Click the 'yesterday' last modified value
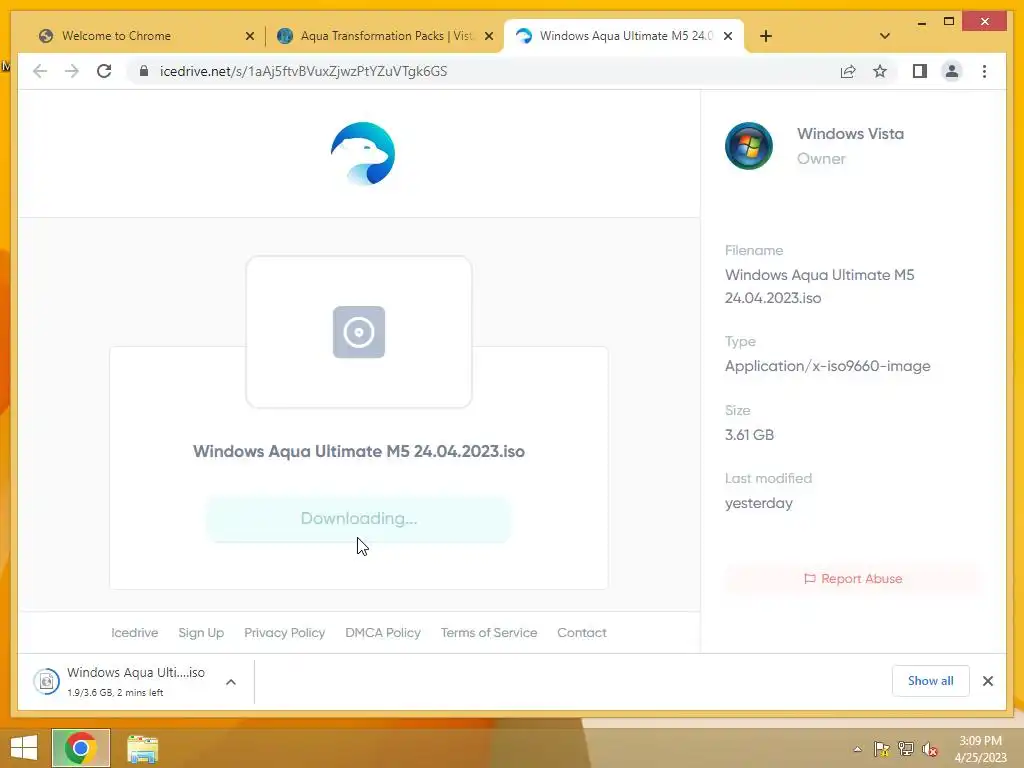The width and height of the screenshot is (1024, 768). 759,504
